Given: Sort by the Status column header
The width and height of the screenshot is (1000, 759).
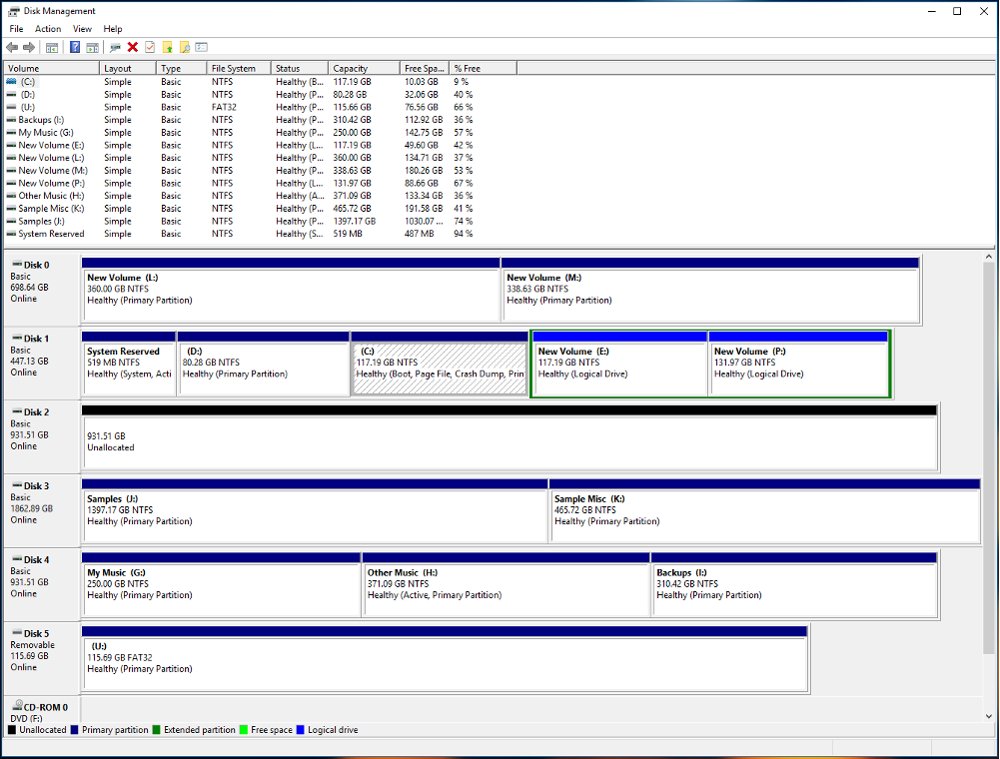Looking at the screenshot, I should [x=299, y=68].
